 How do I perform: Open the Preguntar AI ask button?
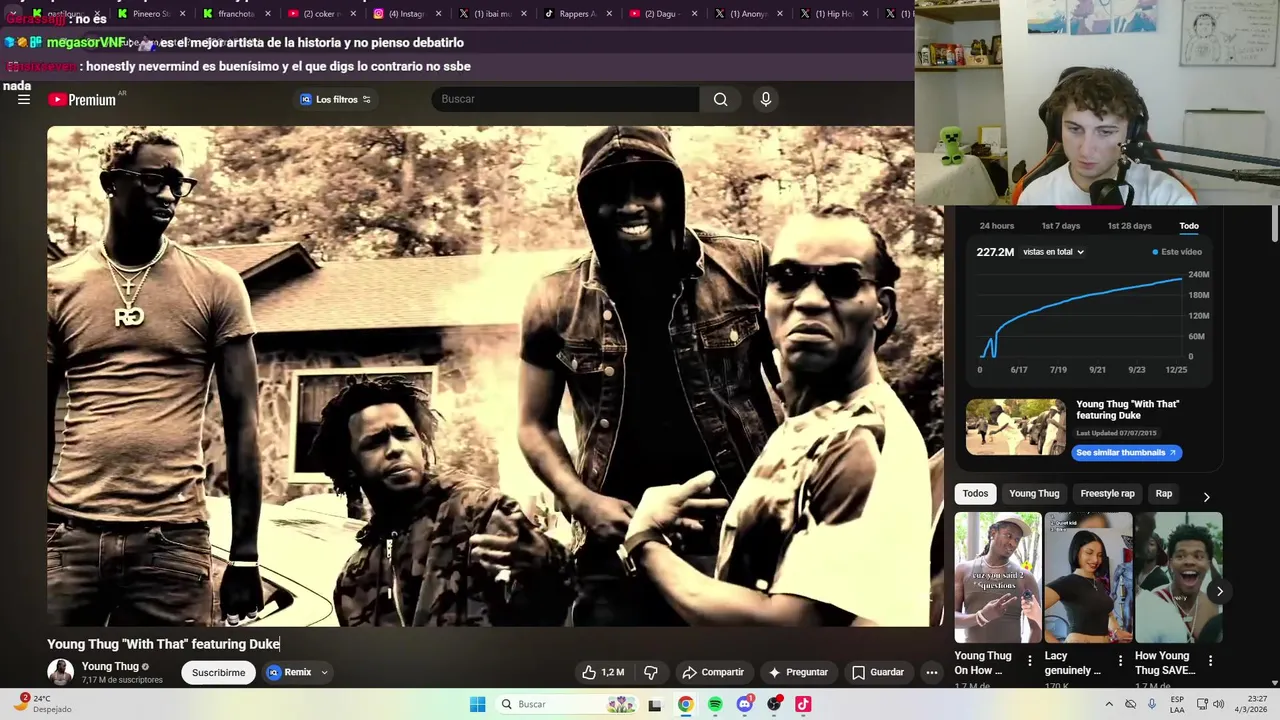797,672
